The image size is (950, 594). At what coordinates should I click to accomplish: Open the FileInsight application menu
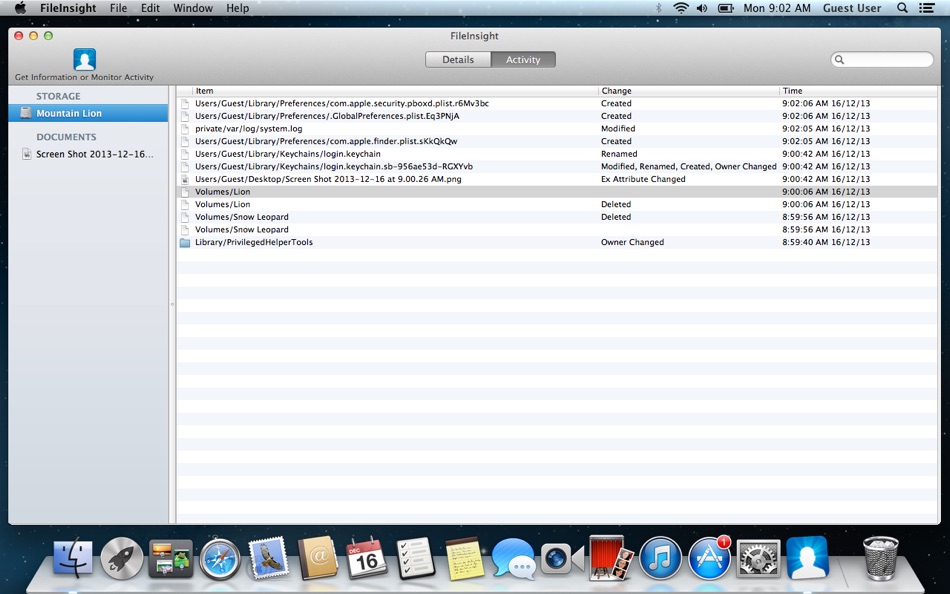pyautogui.click(x=68, y=8)
